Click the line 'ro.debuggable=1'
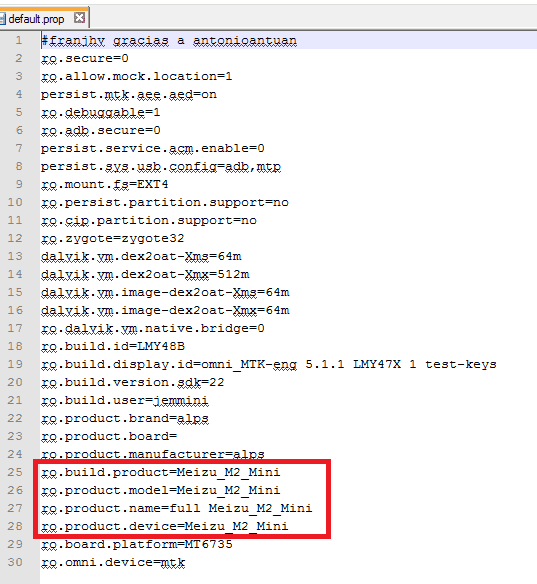Image resolution: width=537 pixels, height=584 pixels. click(101, 112)
